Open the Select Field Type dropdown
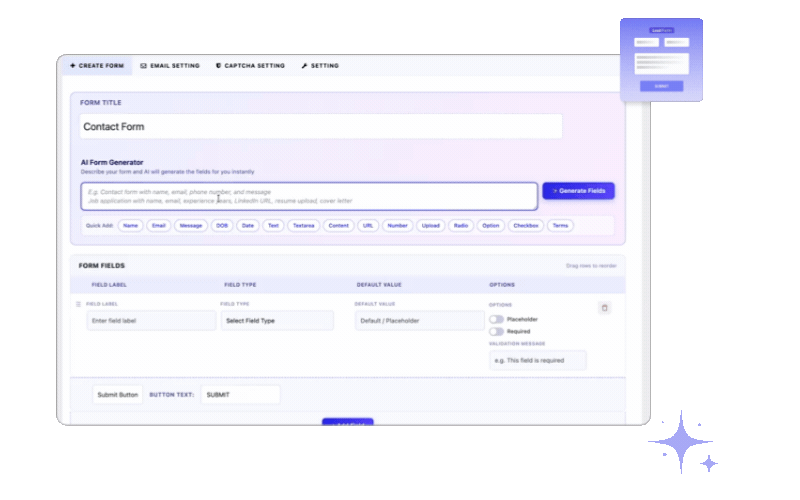The width and height of the screenshot is (800, 500). click(278, 321)
